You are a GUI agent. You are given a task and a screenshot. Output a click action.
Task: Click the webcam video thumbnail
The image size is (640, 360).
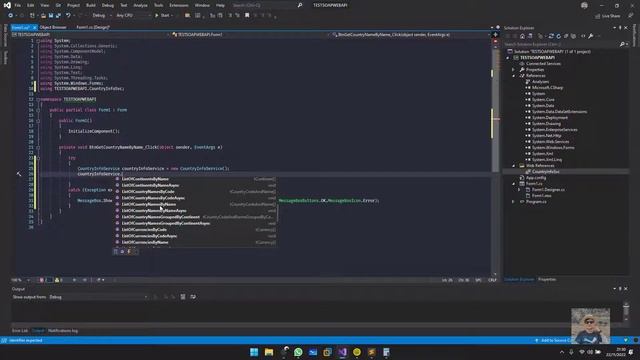pyautogui.click(x=590, y=326)
